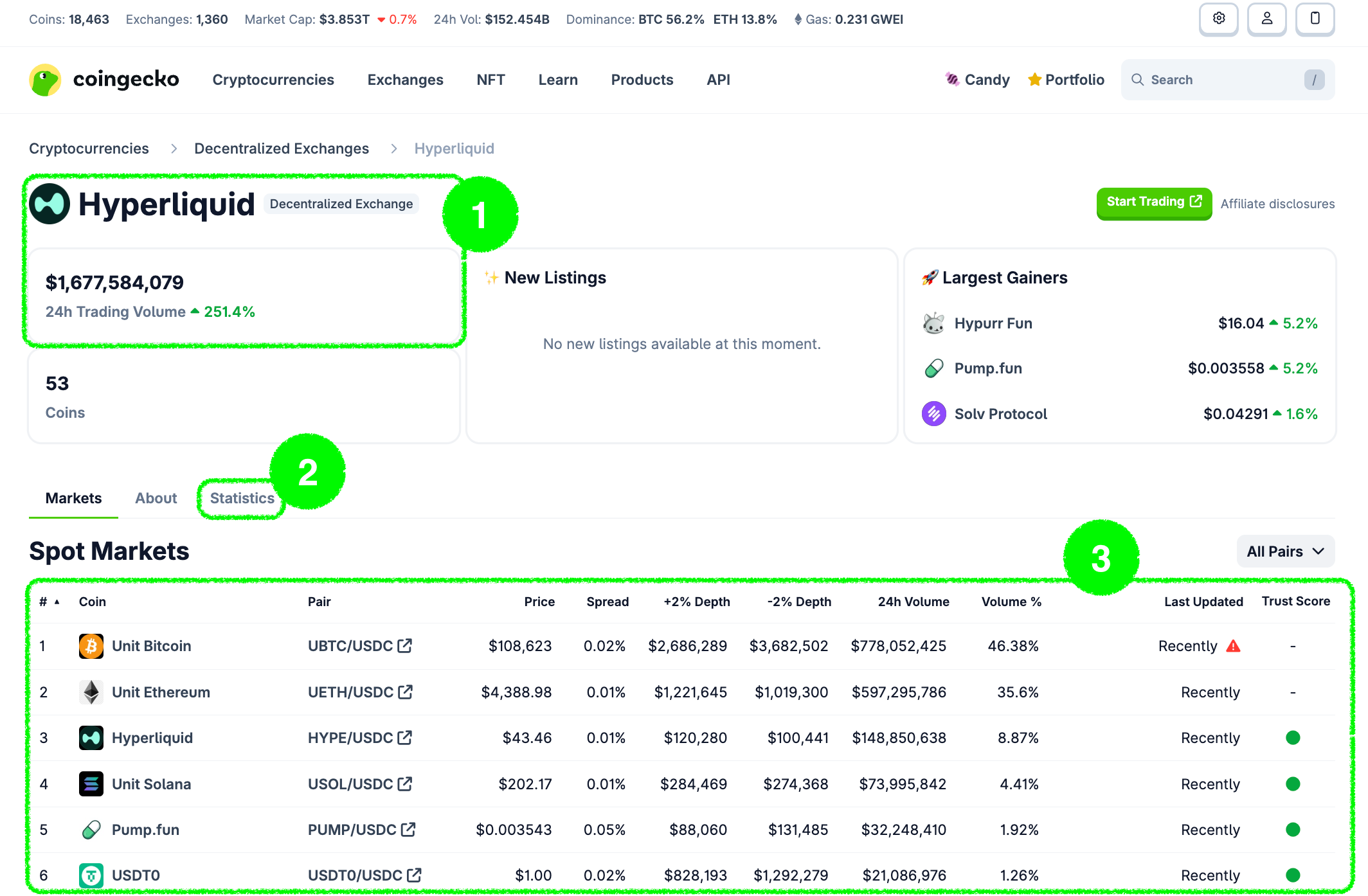Image resolution: width=1368 pixels, height=896 pixels.
Task: Switch to the Markets tab
Action: (73, 498)
